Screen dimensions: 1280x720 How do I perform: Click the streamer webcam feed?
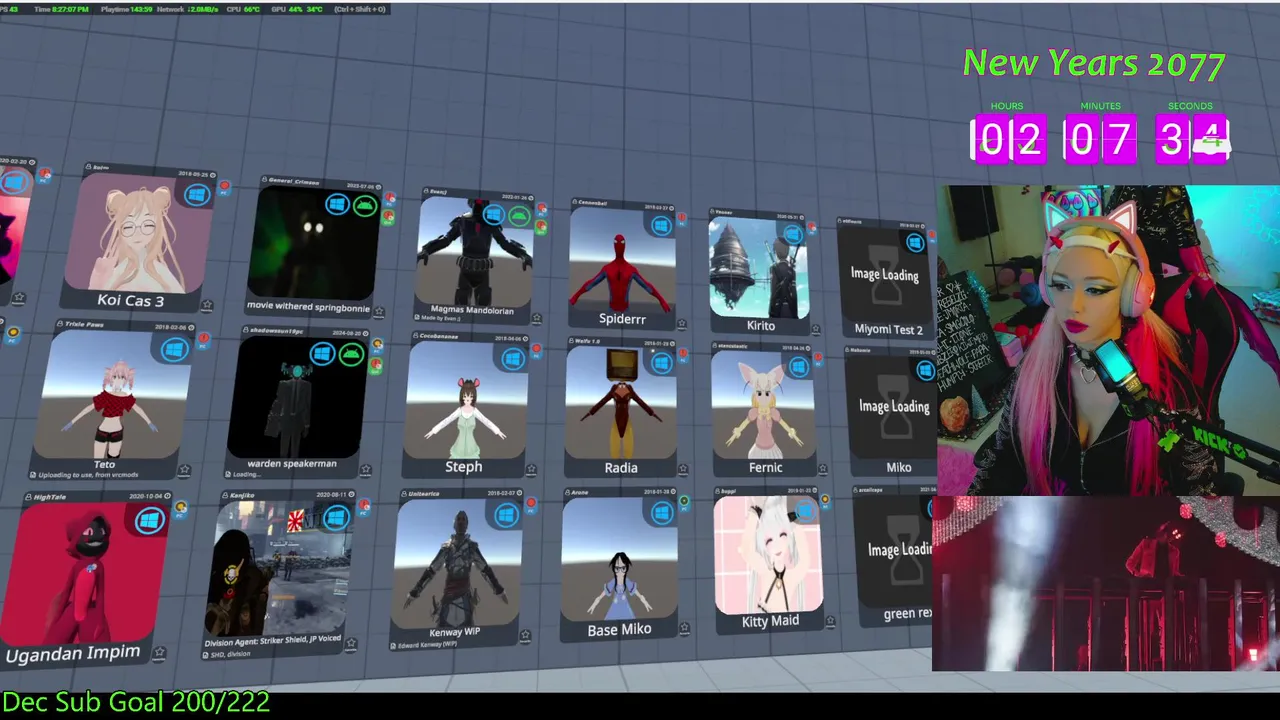tap(1108, 340)
